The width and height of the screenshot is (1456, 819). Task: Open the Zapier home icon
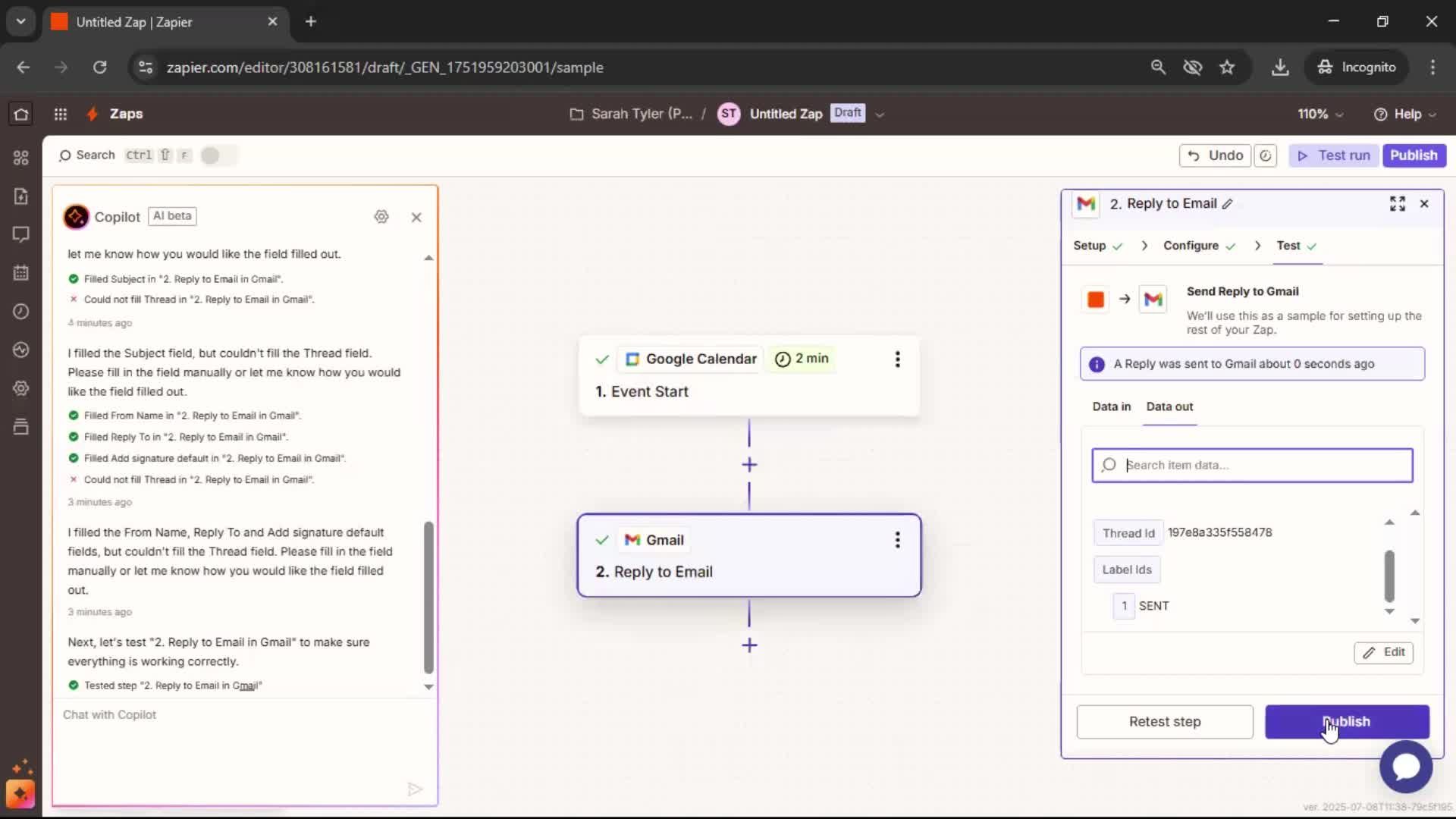point(21,114)
